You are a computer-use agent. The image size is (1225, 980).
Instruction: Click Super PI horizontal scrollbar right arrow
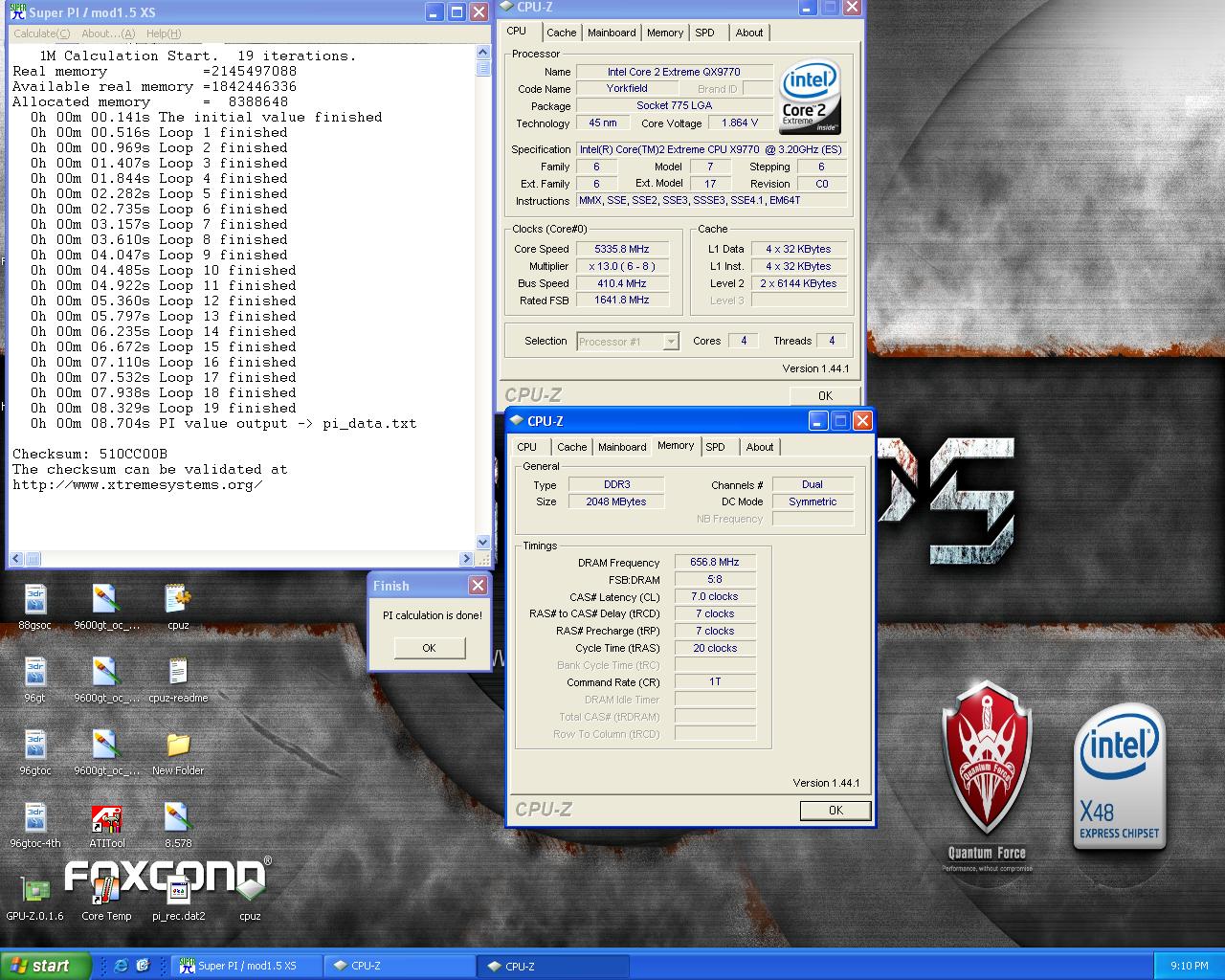coord(467,559)
